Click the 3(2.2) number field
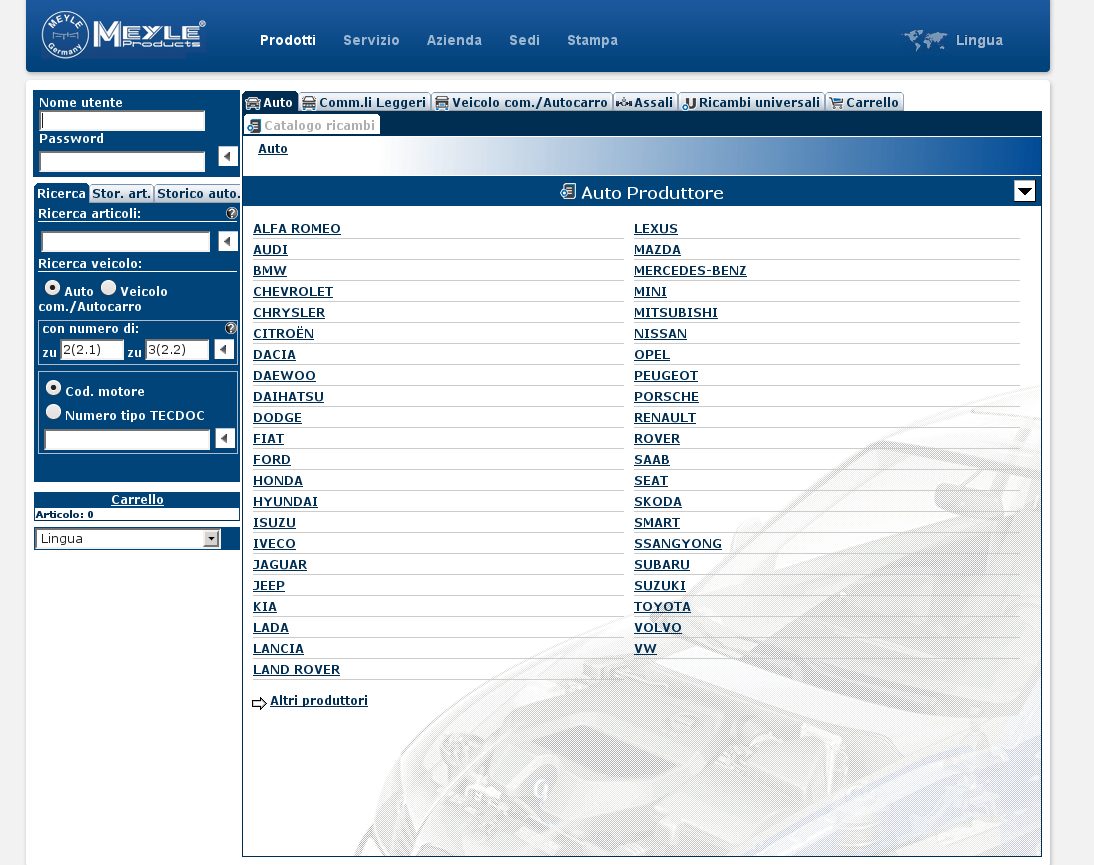Image resolution: width=1094 pixels, height=865 pixels. click(177, 349)
